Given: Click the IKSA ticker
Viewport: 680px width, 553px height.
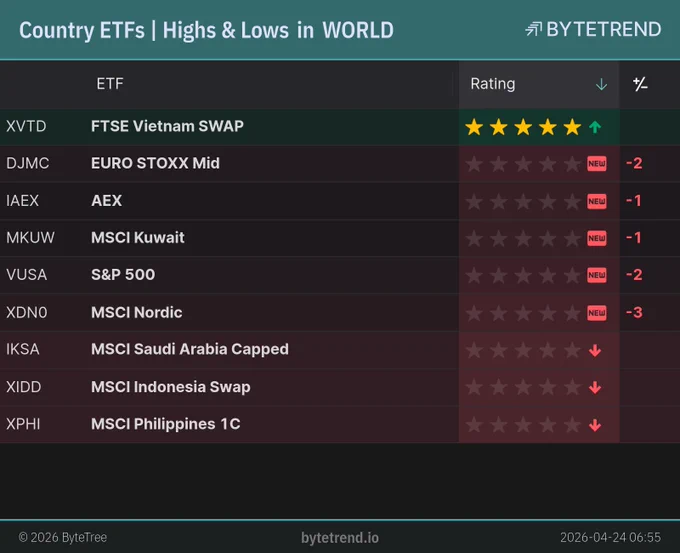Looking at the screenshot, I should click(23, 349).
